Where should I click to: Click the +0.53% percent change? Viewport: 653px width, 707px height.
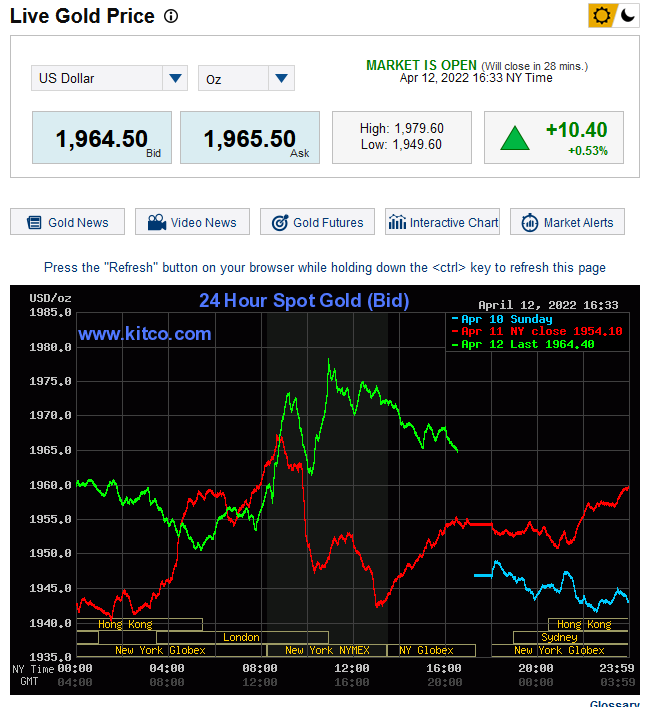point(588,151)
